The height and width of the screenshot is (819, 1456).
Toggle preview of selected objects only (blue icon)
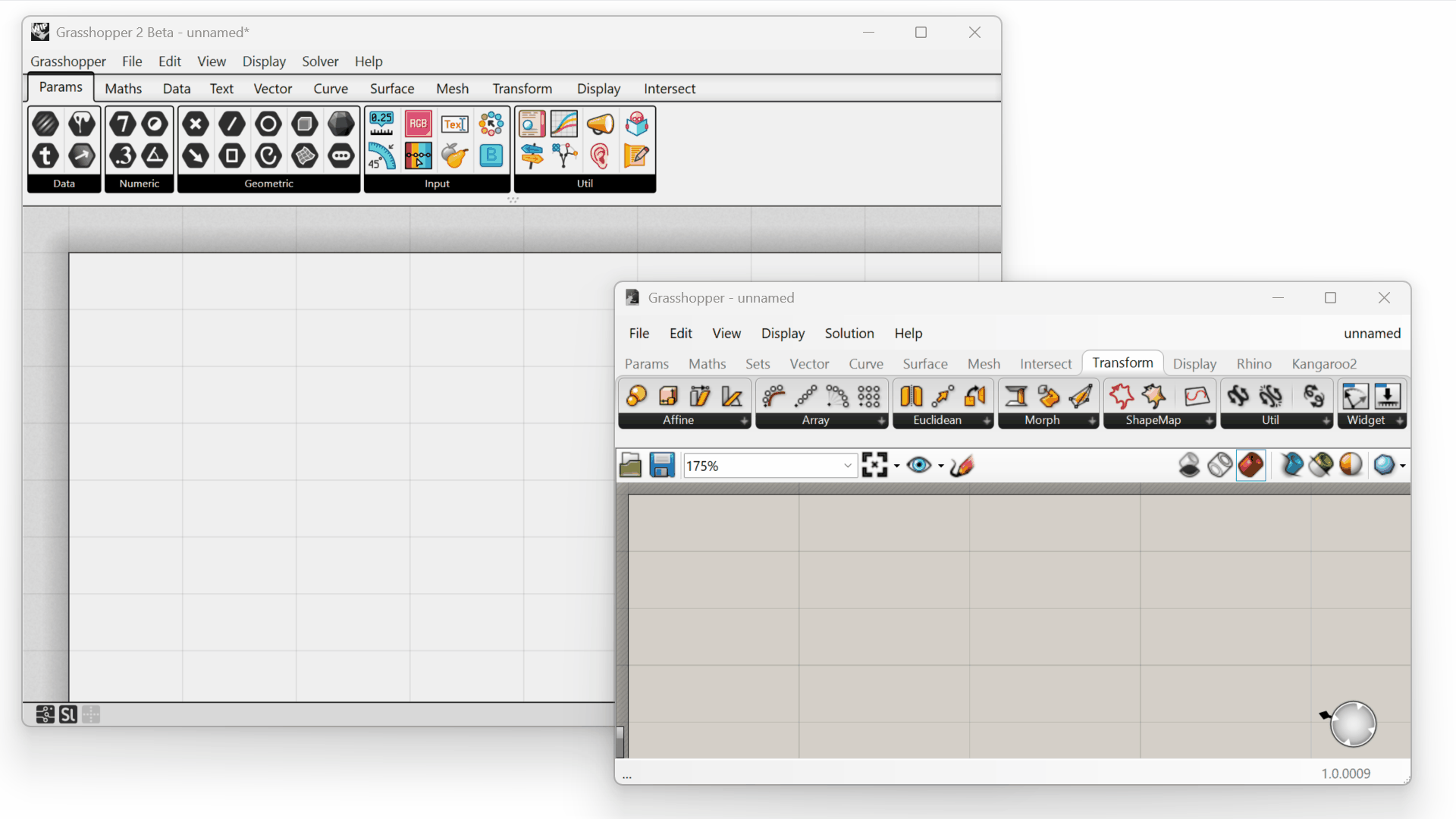coord(1292,465)
